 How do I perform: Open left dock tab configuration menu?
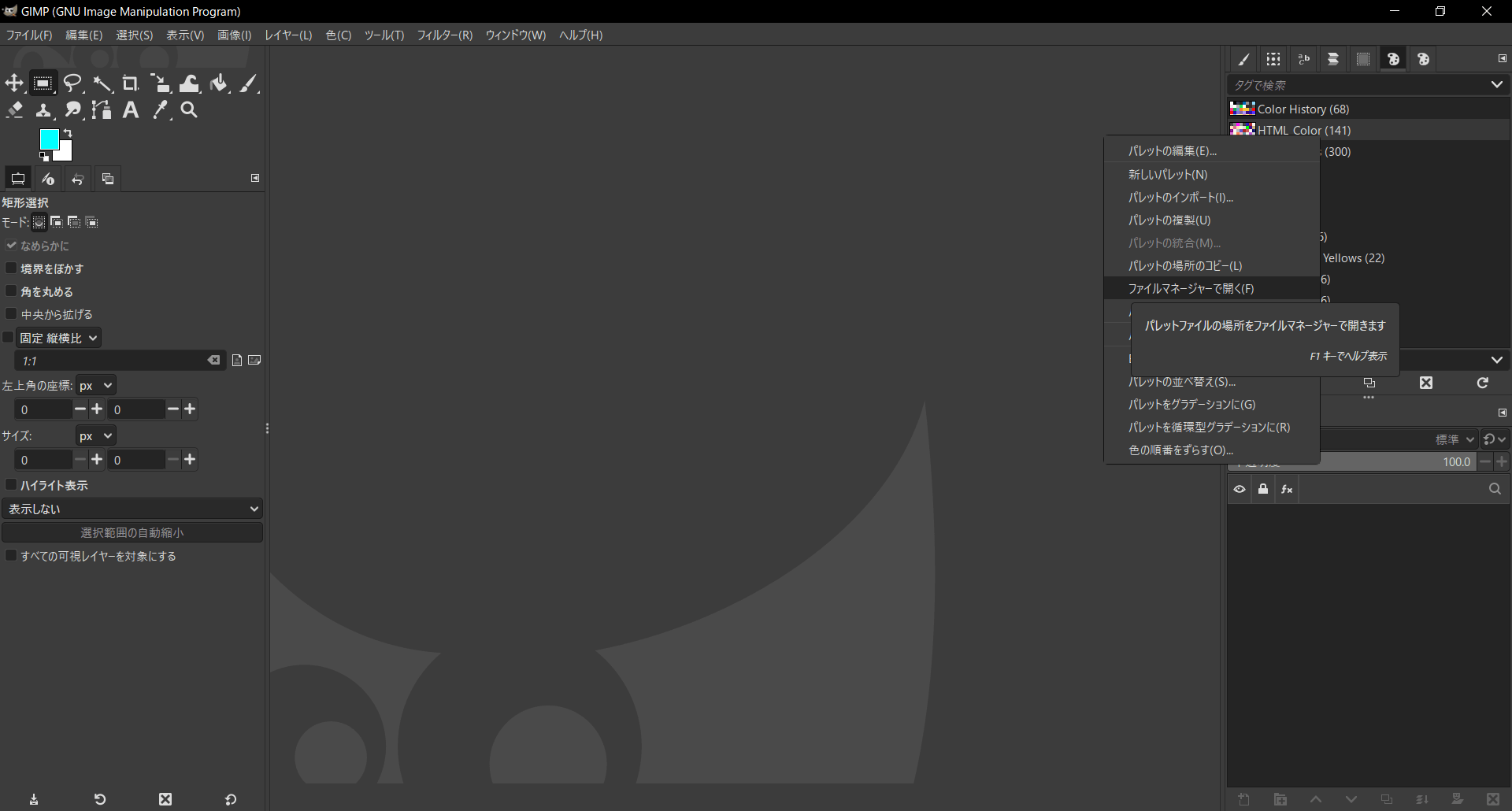click(x=255, y=178)
